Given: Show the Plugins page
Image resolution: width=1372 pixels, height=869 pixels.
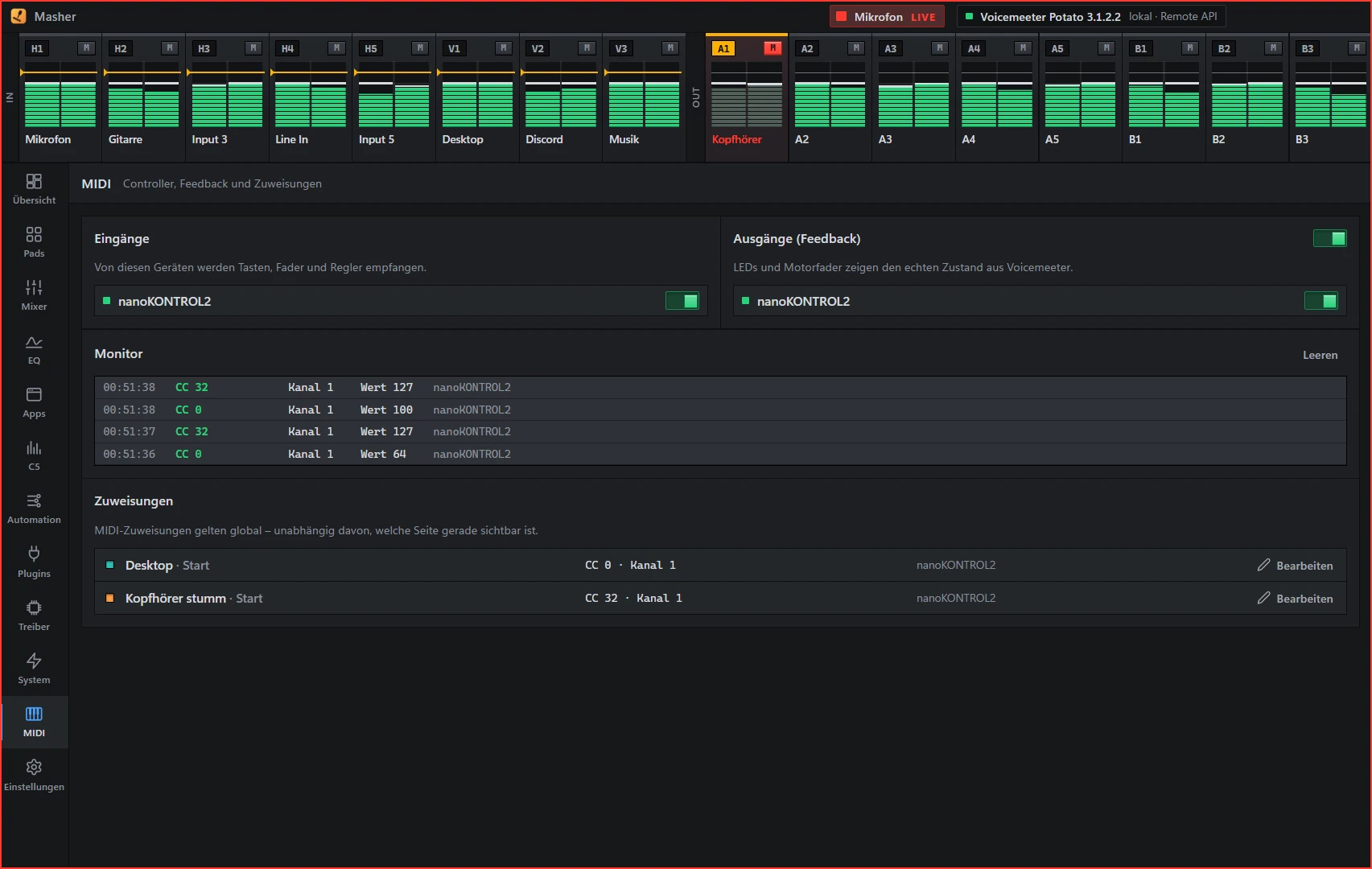Looking at the screenshot, I should point(34,562).
